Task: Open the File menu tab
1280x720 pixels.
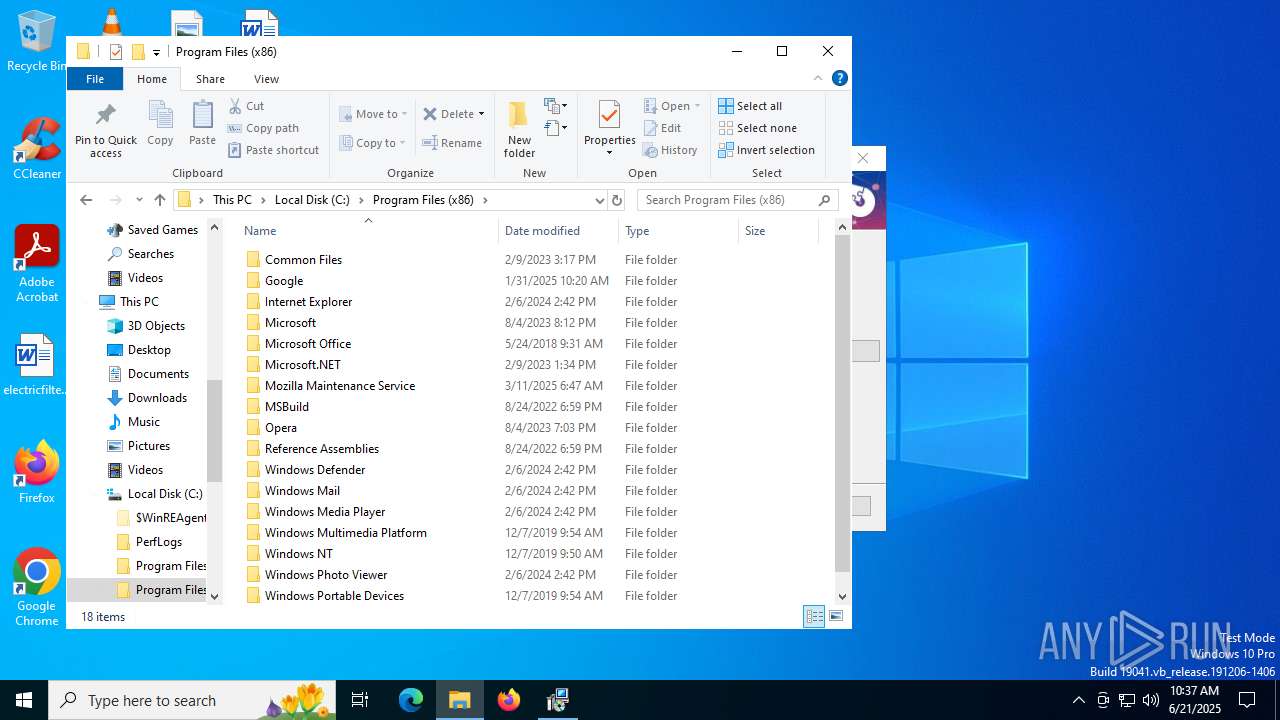Action: coord(95,79)
